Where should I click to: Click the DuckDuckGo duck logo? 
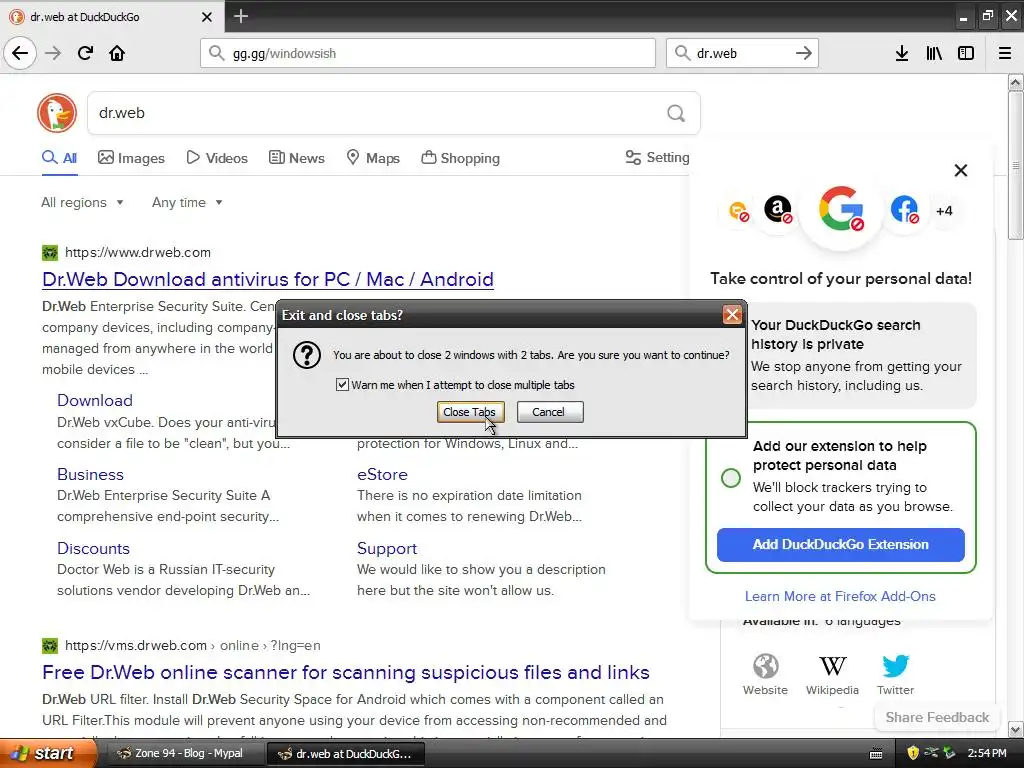57,113
